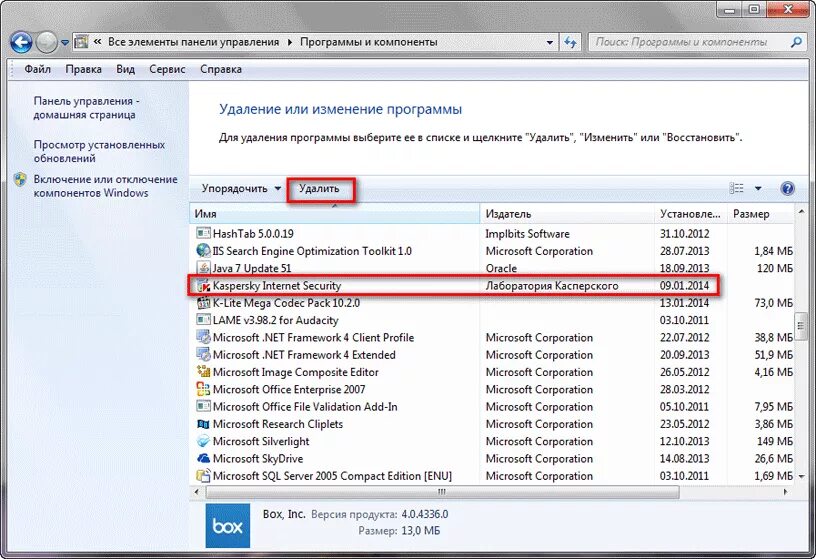Click the version text 4.0.4336.0
816x559 pixels.
click(x=425, y=514)
